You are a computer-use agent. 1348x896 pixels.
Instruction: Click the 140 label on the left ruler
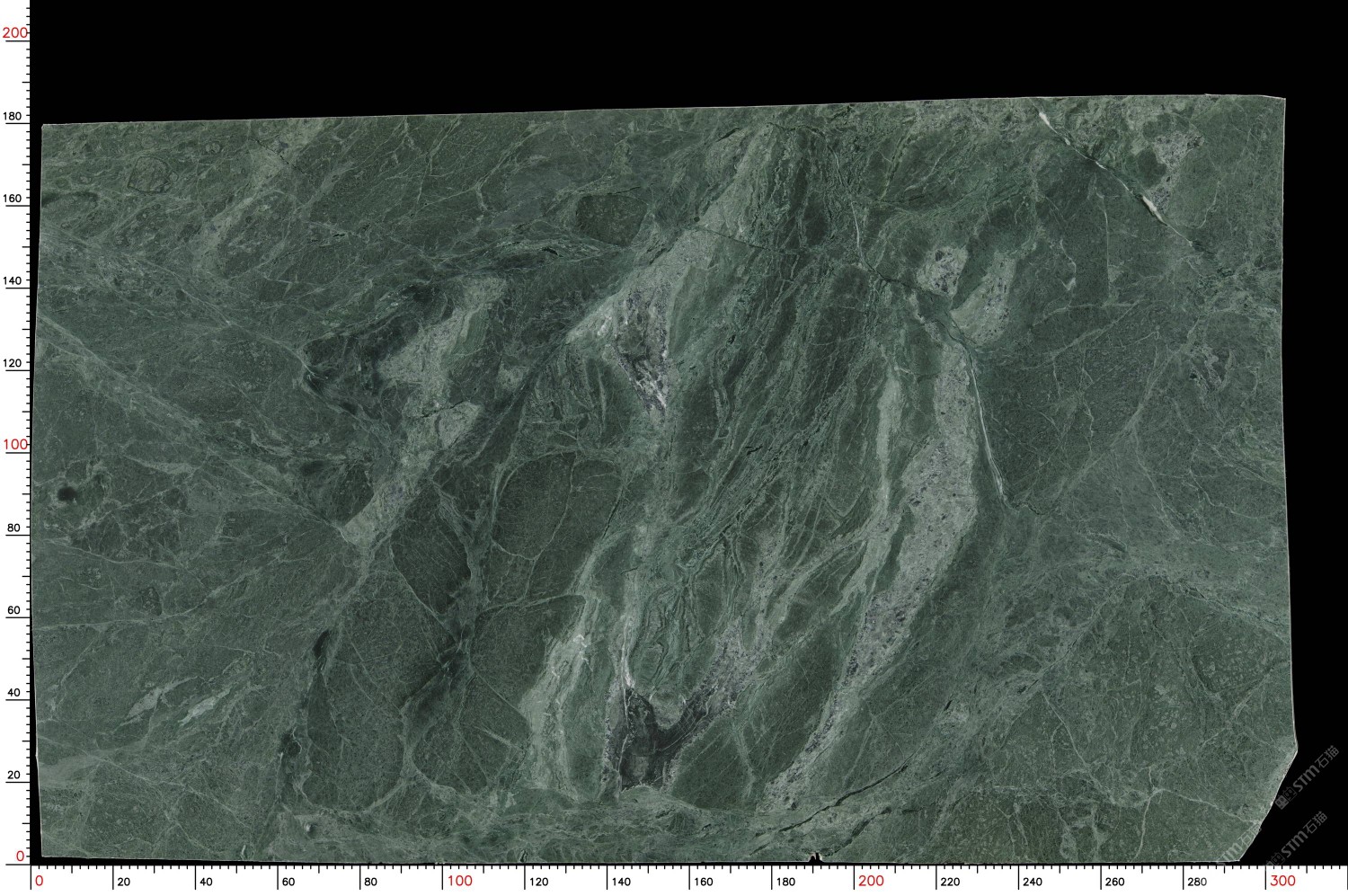pos(13,281)
